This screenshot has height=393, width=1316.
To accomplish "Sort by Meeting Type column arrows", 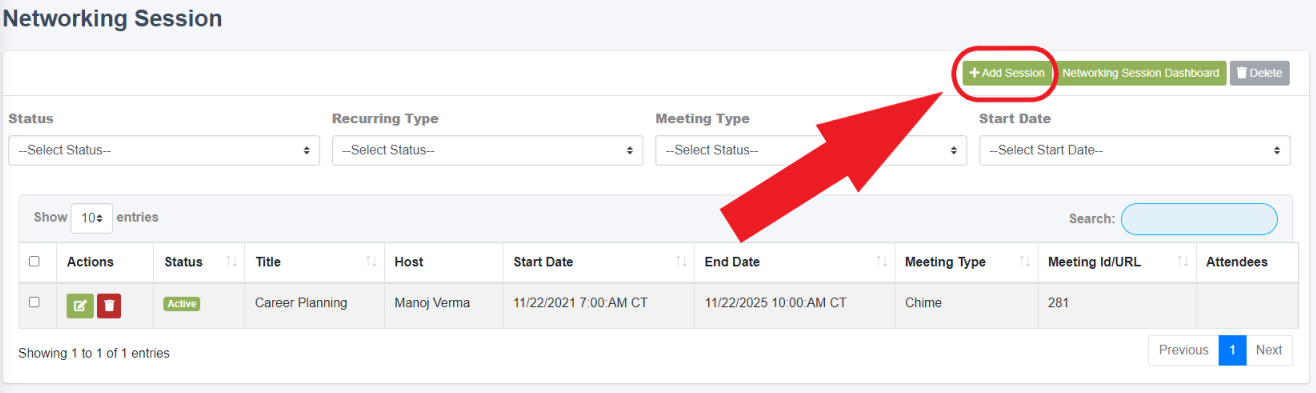I will click(1025, 262).
